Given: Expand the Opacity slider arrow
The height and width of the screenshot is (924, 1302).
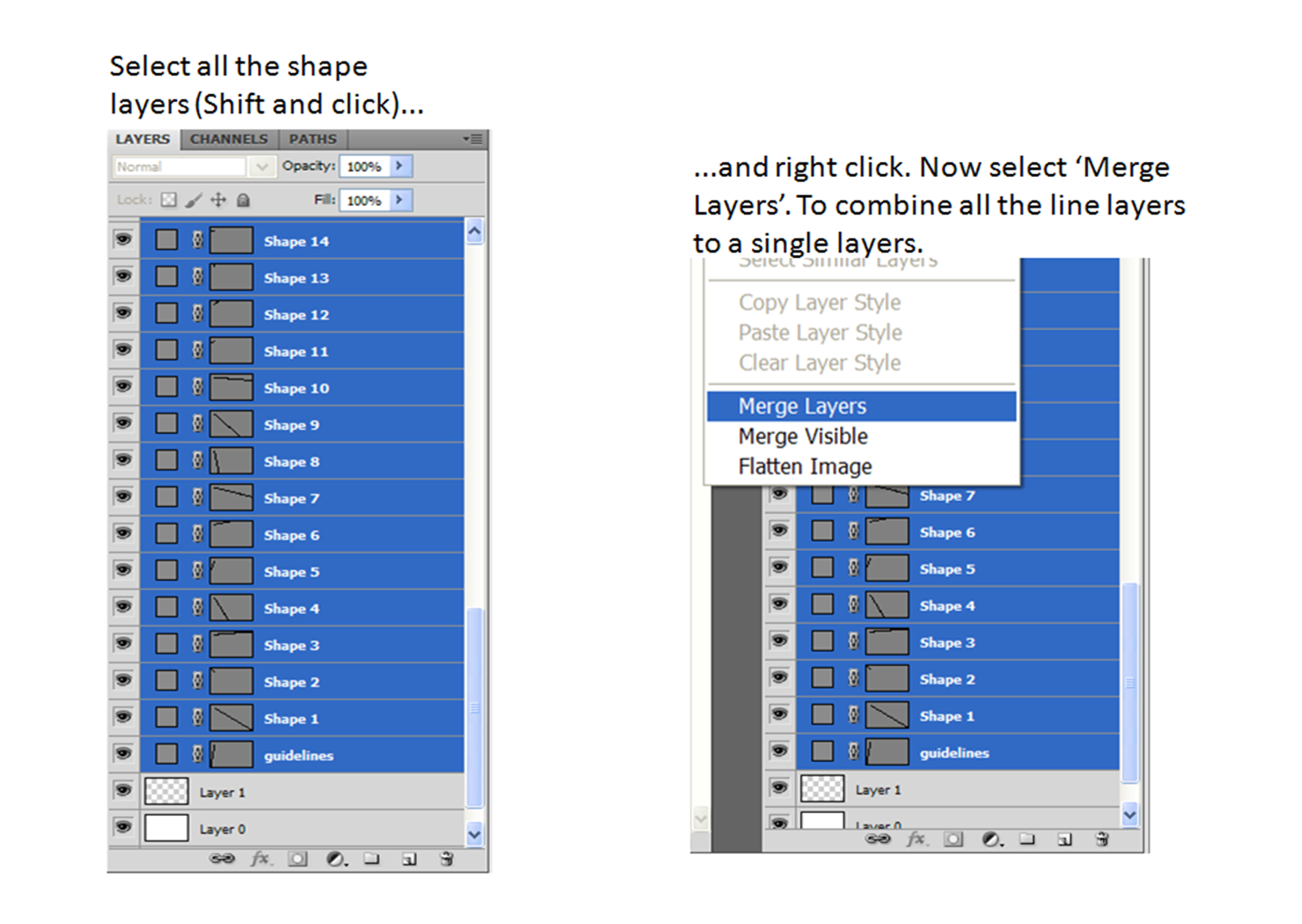Looking at the screenshot, I should click(x=401, y=165).
